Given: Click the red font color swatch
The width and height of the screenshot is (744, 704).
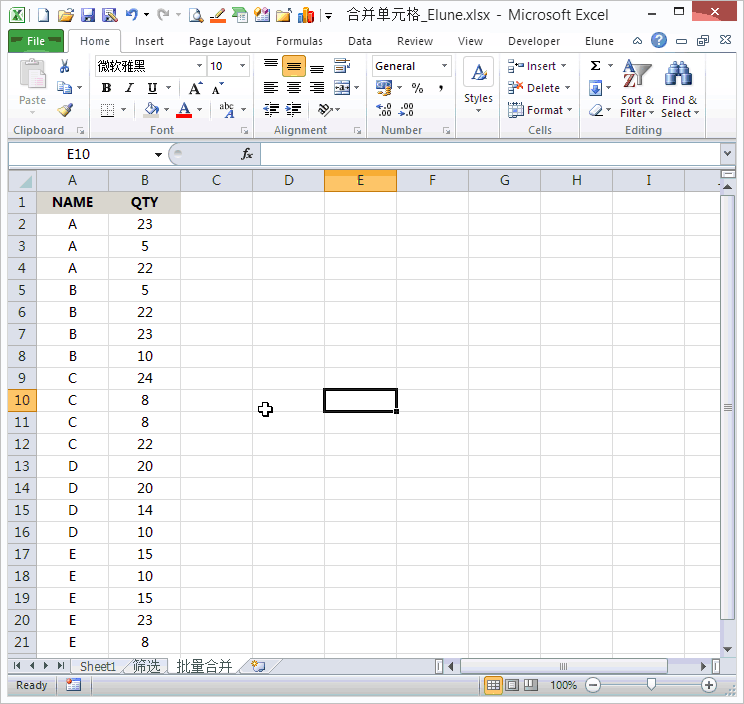Looking at the screenshot, I should pyautogui.click(x=184, y=110).
